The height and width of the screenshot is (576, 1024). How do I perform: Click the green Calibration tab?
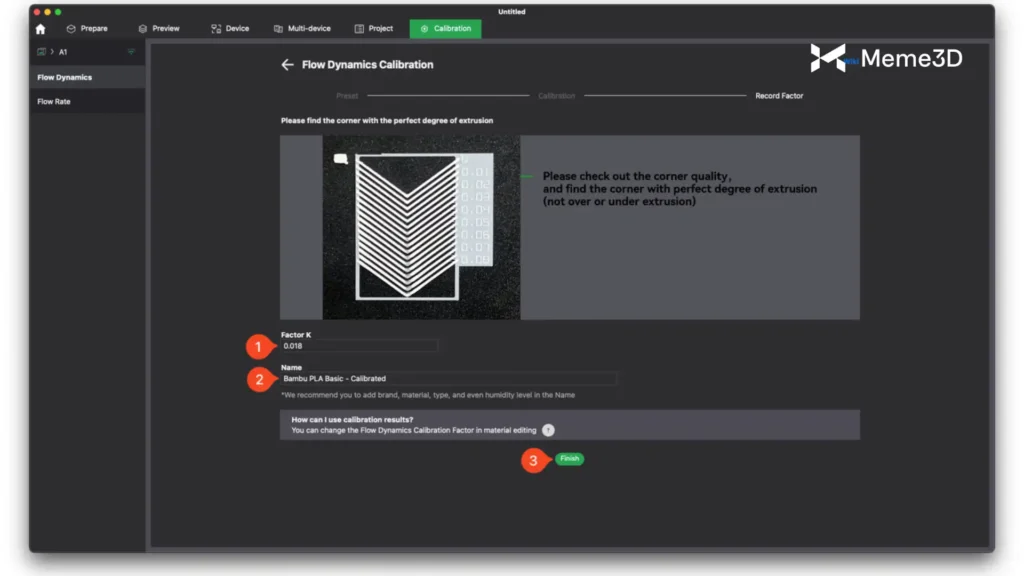[x=445, y=29]
